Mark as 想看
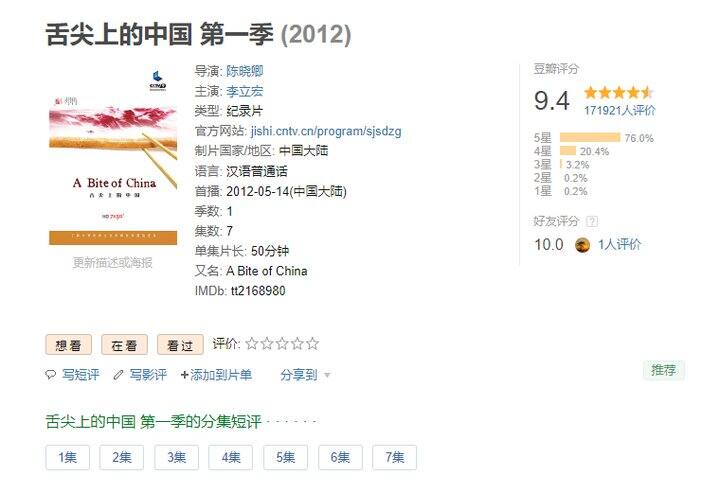720x493 pixels. (x=68, y=345)
